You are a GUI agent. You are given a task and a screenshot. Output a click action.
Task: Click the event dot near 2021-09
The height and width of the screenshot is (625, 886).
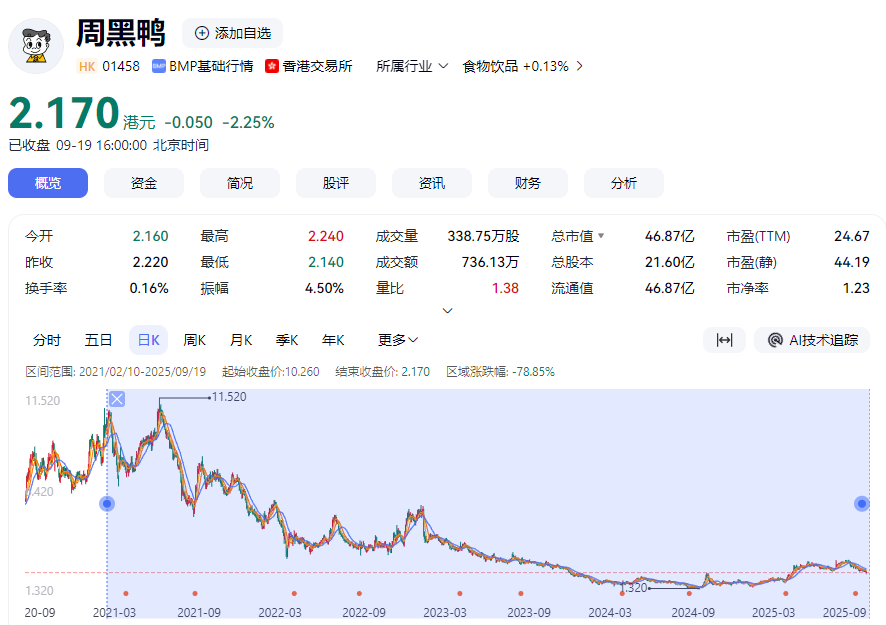coord(195,593)
